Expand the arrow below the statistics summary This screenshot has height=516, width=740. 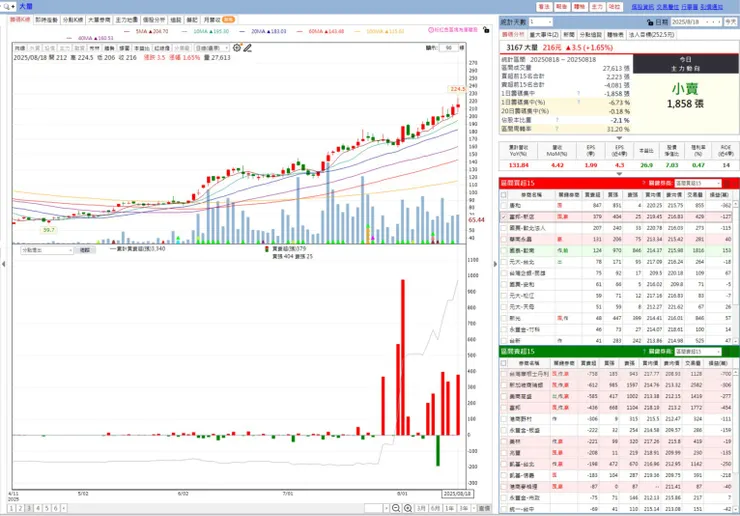pos(619,138)
